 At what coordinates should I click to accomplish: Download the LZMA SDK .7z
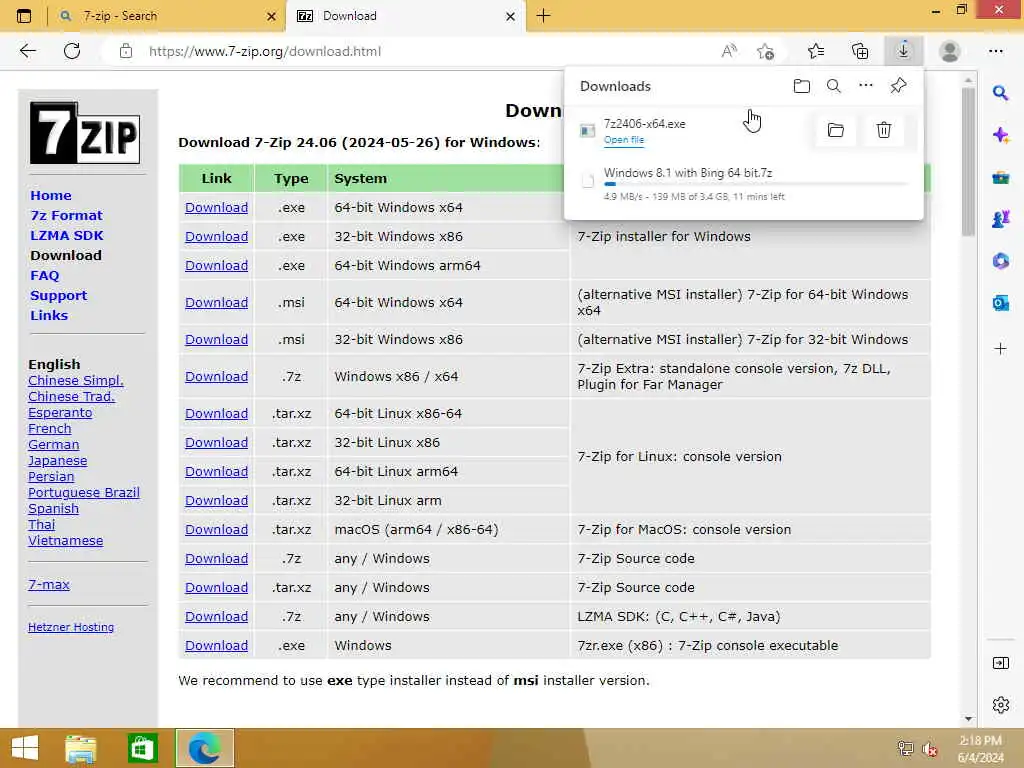(216, 616)
